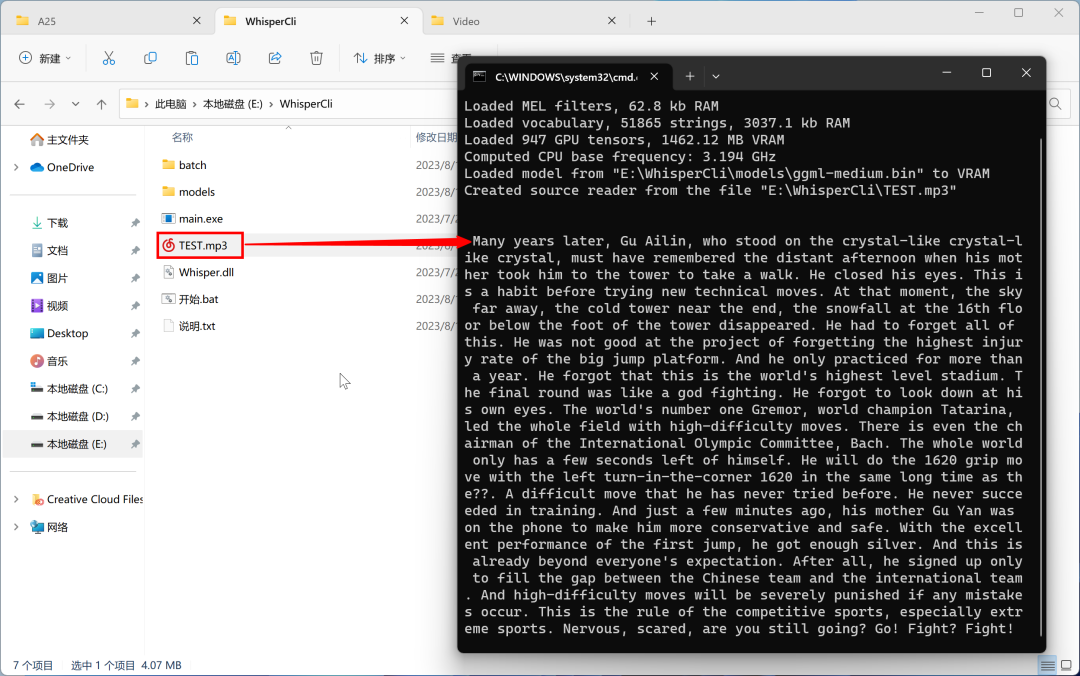The height and width of the screenshot is (676, 1080).
Task: Unpin Desktop using its pin icon
Action: click(x=135, y=334)
